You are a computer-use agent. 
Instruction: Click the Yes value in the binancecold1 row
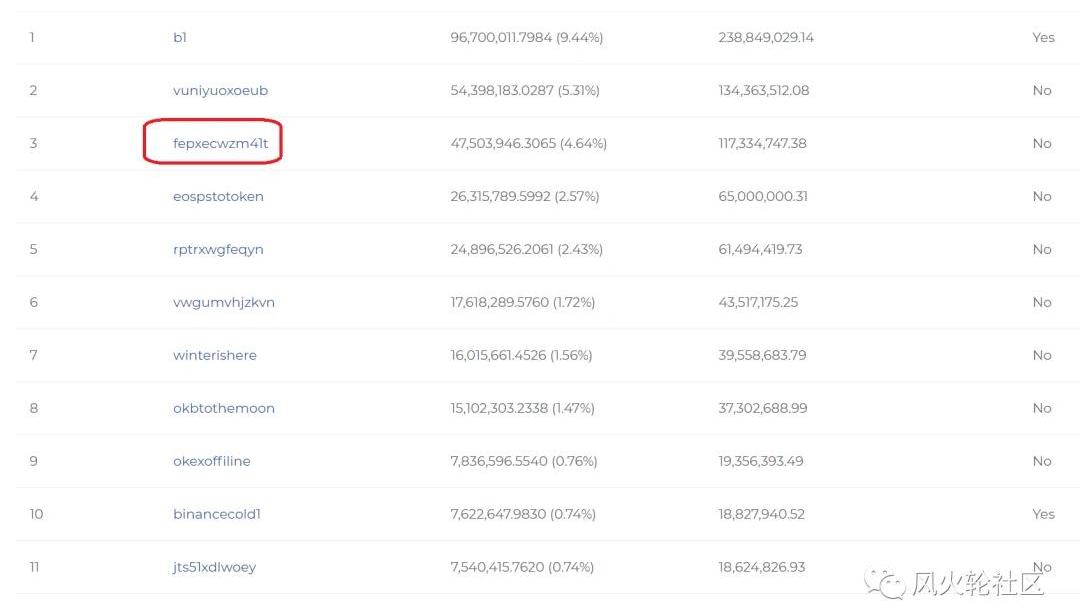[x=1043, y=515]
